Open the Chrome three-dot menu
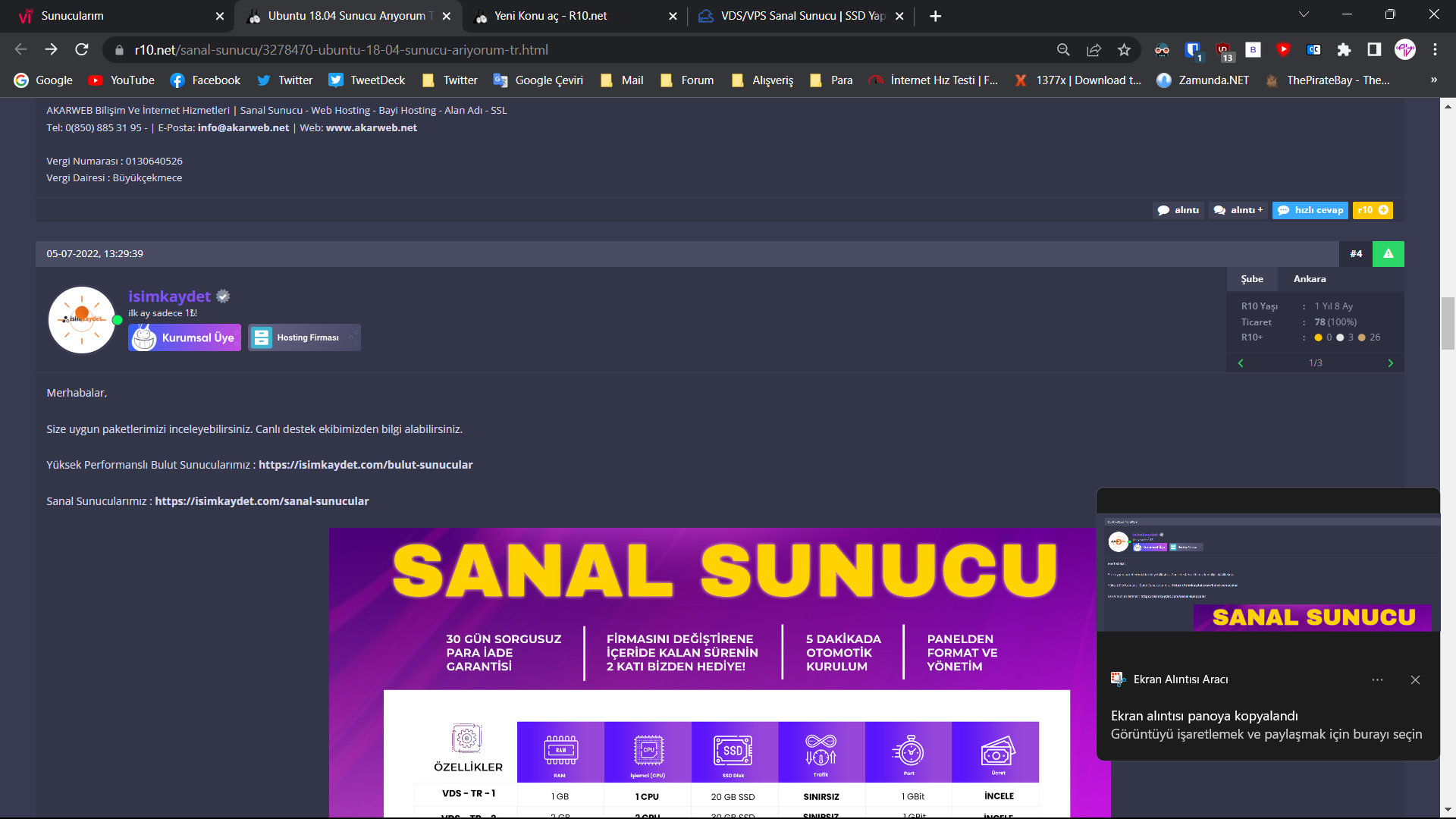Screen dimensions: 1456x819 [1435, 49]
